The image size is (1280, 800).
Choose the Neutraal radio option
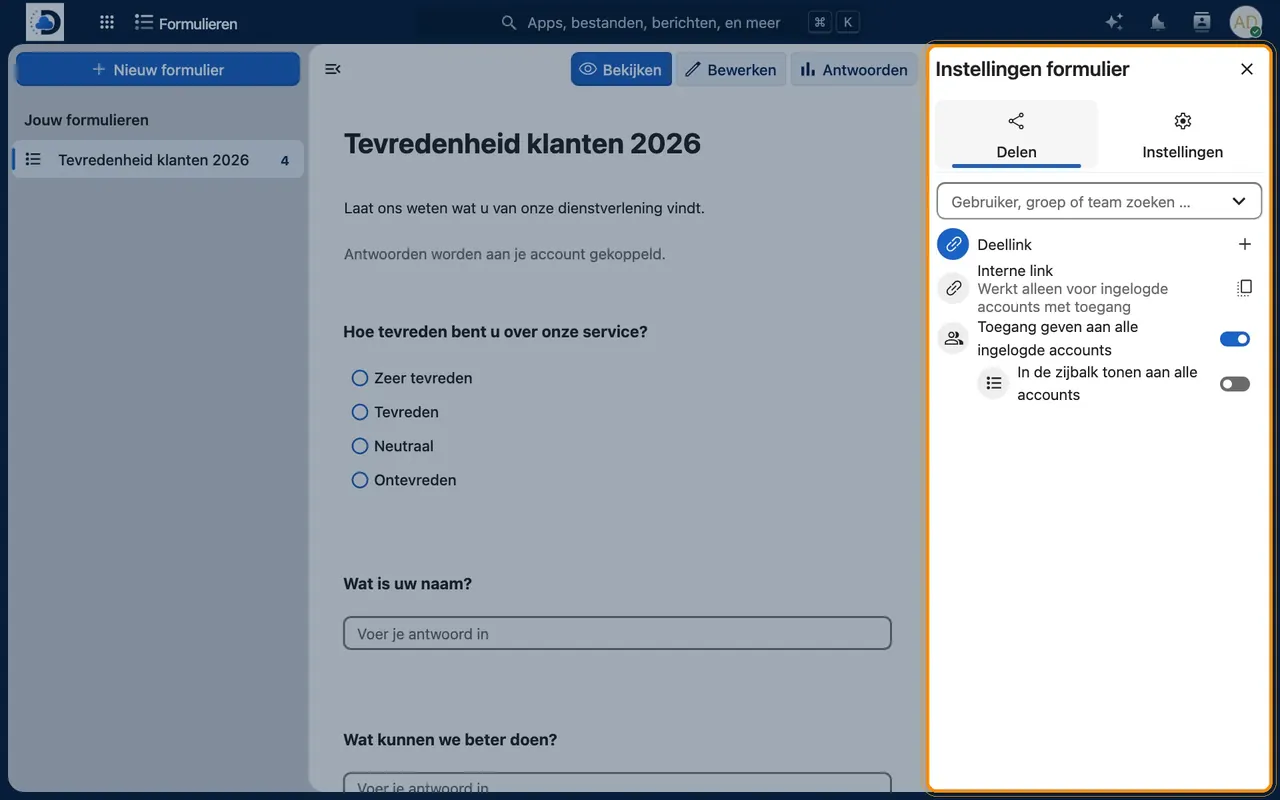pos(360,446)
